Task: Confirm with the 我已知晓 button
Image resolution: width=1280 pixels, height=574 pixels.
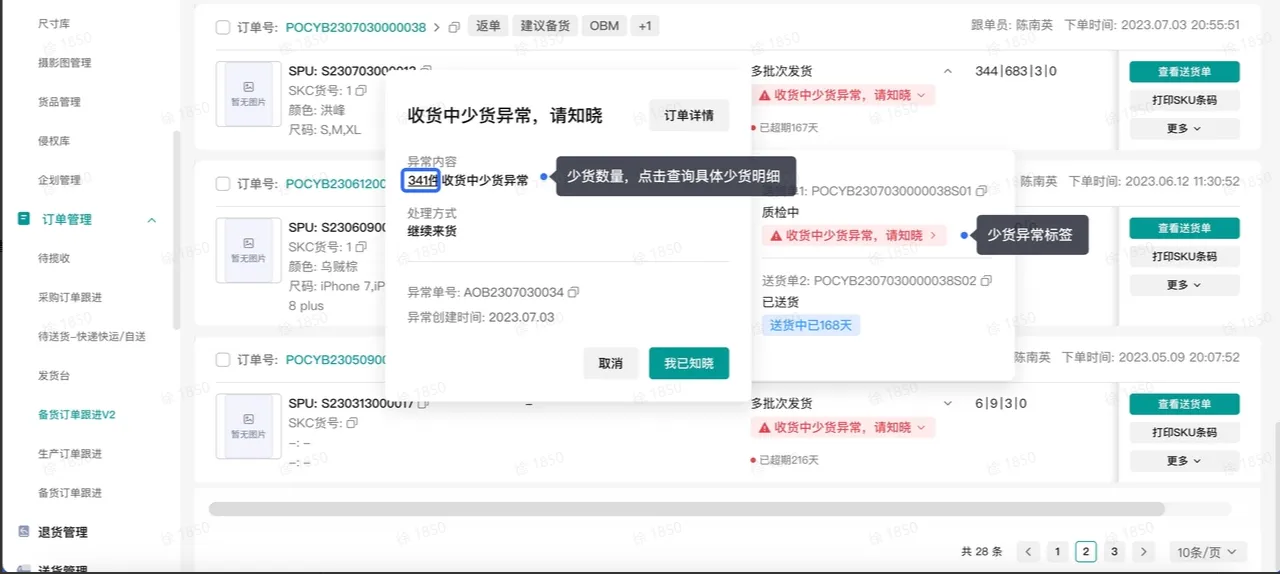Action: pyautogui.click(x=689, y=363)
